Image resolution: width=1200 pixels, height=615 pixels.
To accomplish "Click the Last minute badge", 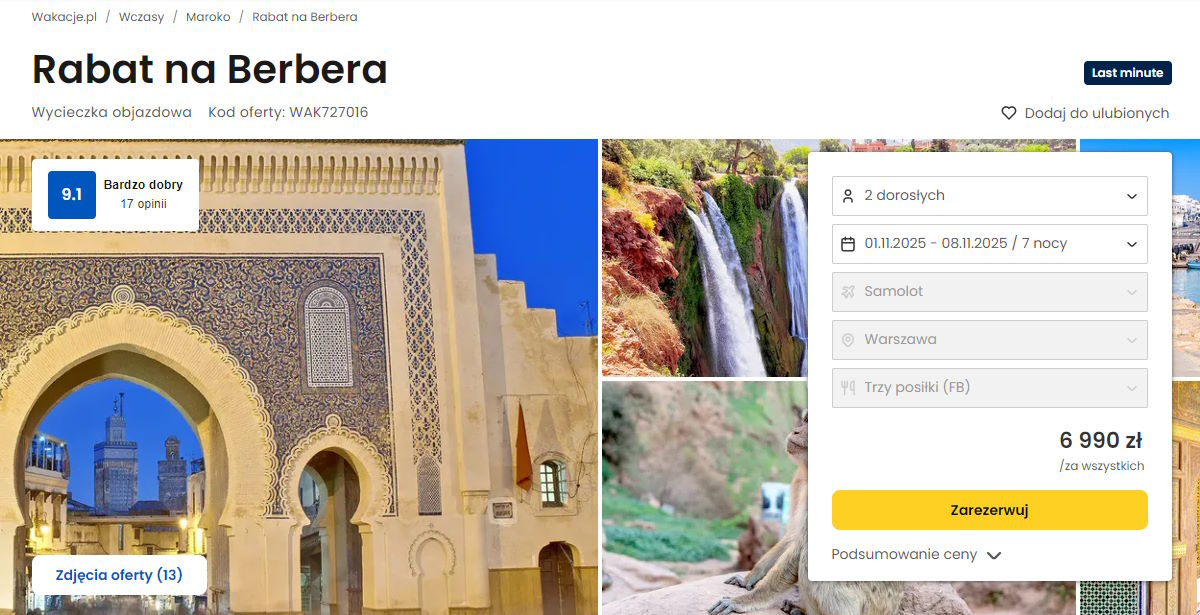I will 1127,73.
